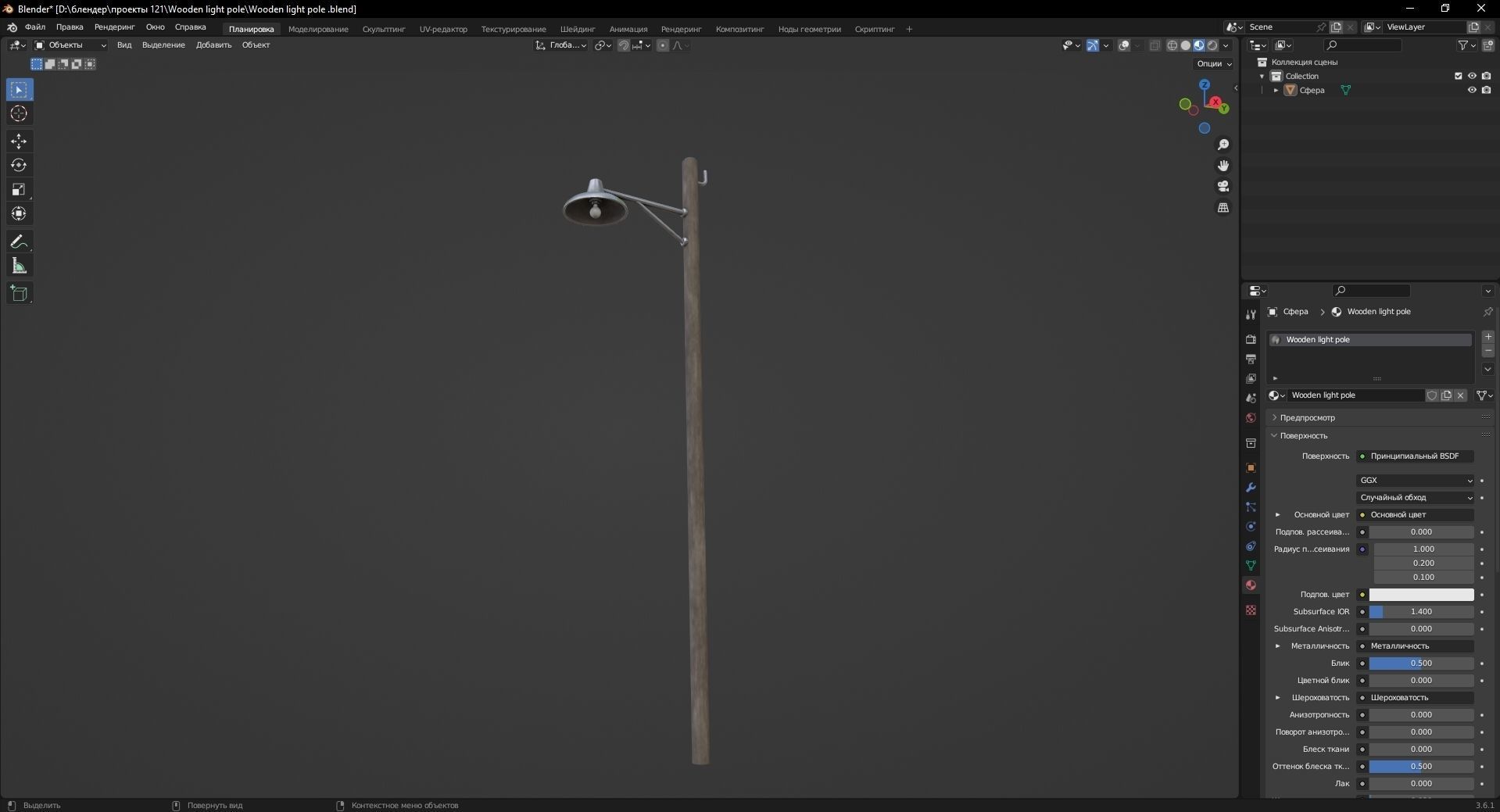Image resolution: width=1500 pixels, height=812 pixels.
Task: Choose the Rotate tool
Action: (x=20, y=165)
